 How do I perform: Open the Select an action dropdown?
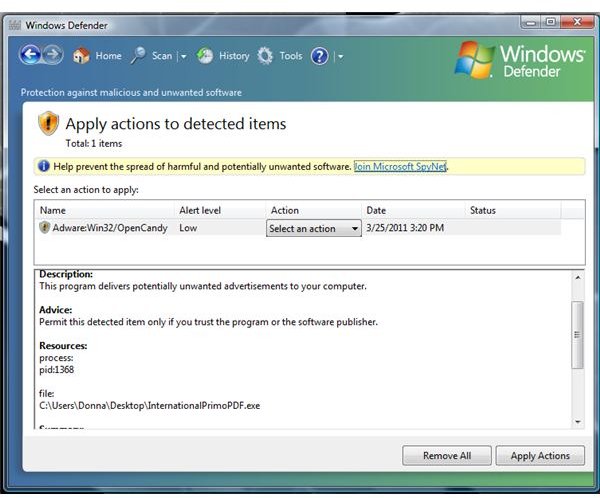click(x=314, y=229)
